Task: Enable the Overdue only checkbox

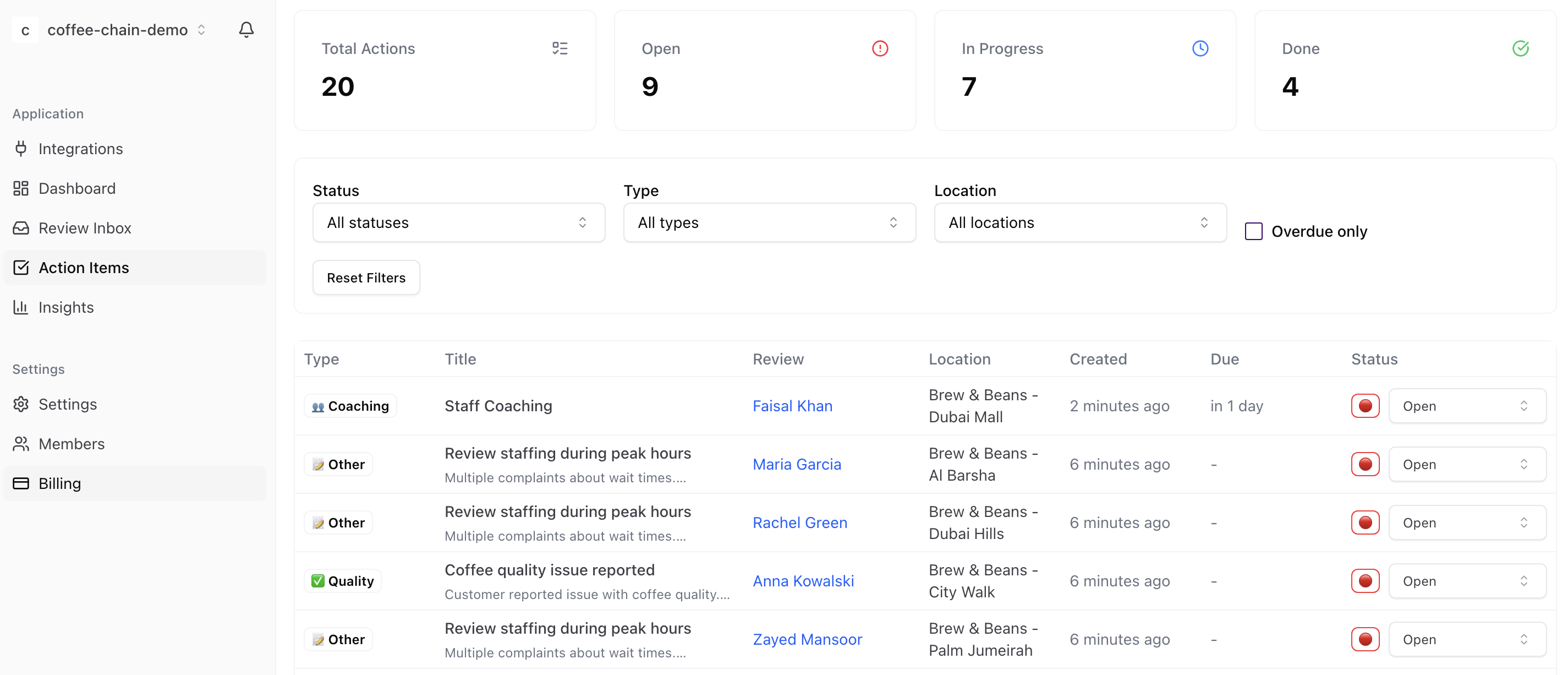Action: pyautogui.click(x=1253, y=231)
